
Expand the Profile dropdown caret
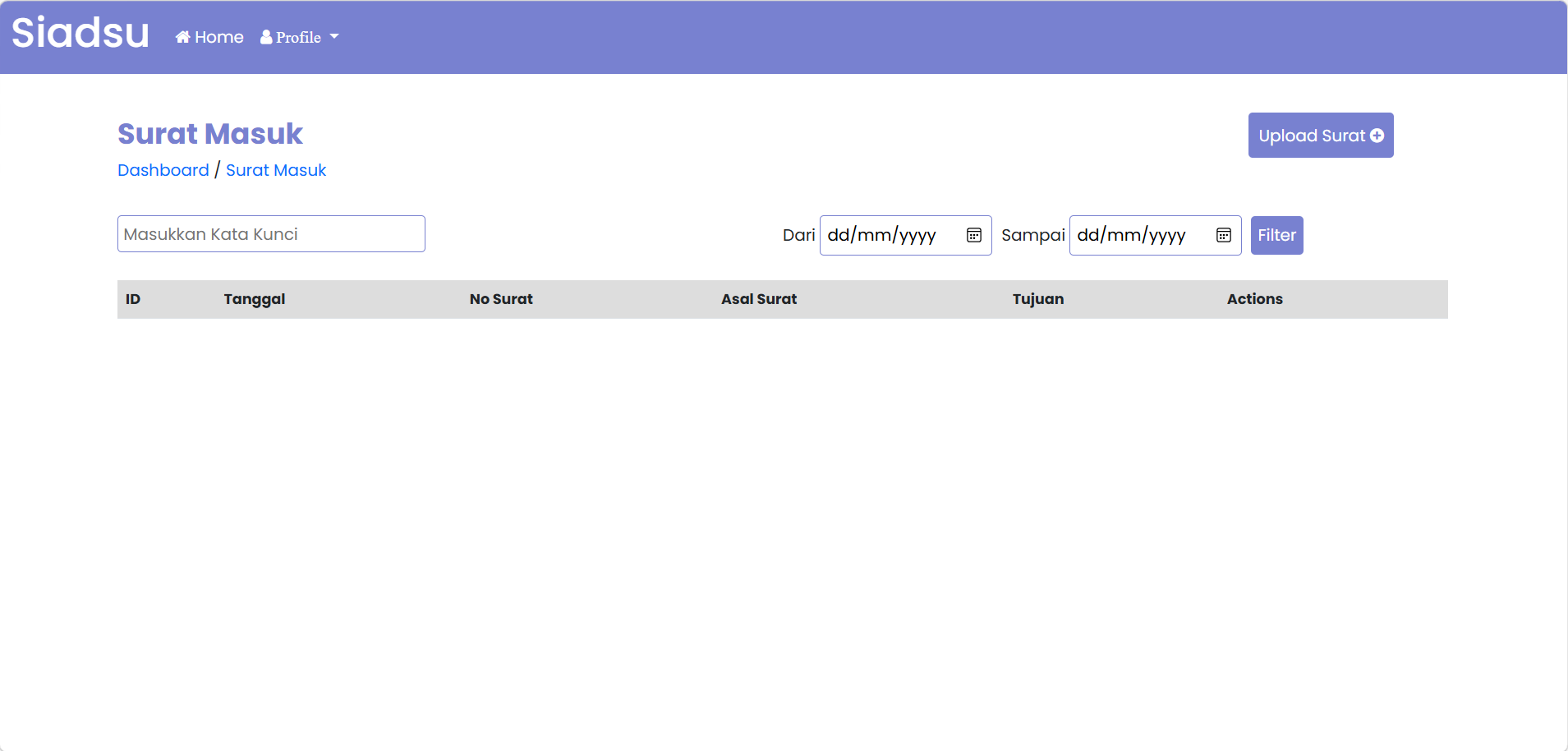coord(334,37)
